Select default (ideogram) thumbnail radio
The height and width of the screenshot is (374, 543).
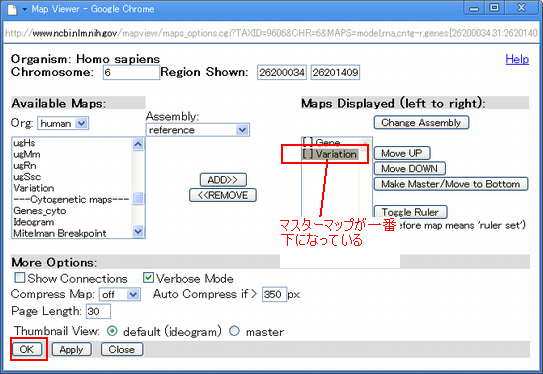(112, 331)
